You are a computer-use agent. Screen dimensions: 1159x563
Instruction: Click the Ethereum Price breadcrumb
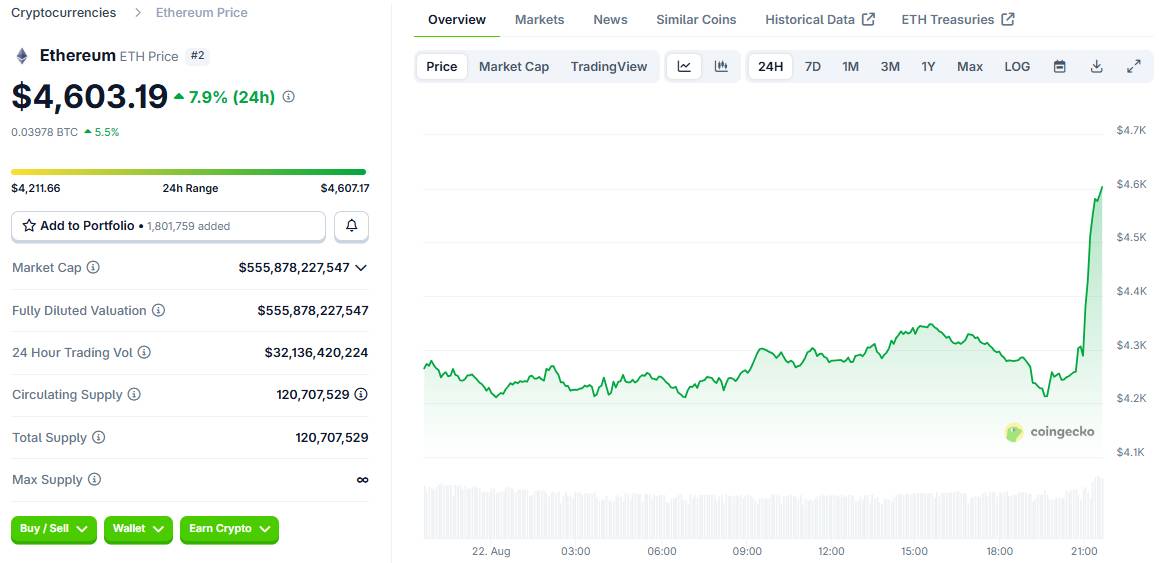click(x=202, y=13)
